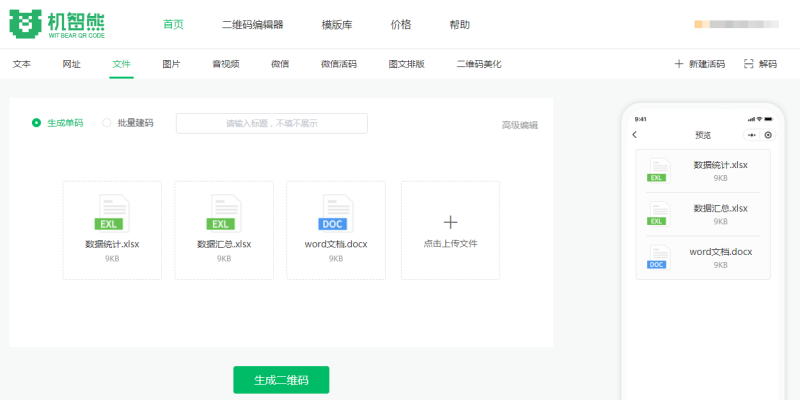
Task: Open the 二维码编辑器 menu
Action: (252, 24)
